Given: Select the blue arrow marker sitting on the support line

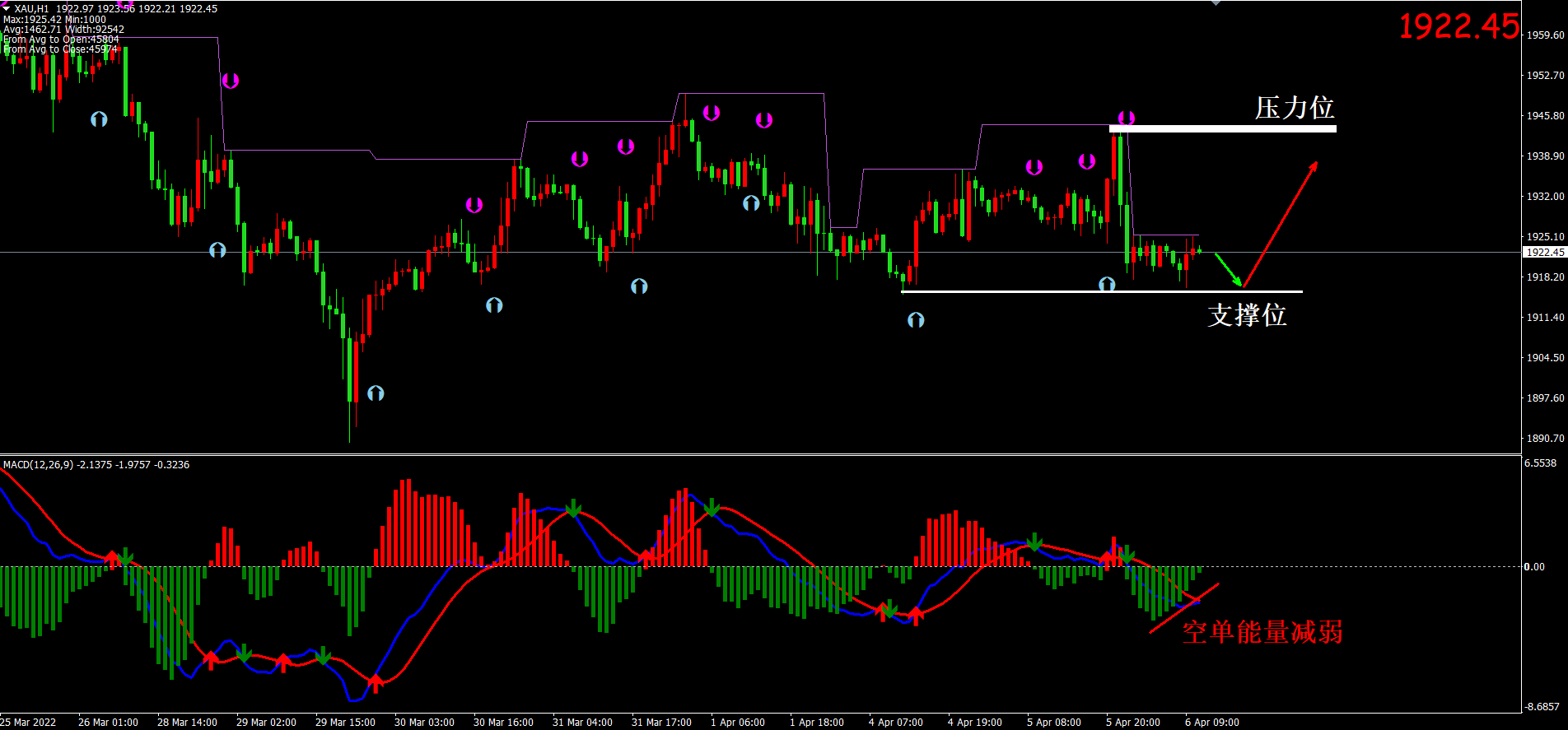Looking at the screenshot, I should [x=1107, y=284].
